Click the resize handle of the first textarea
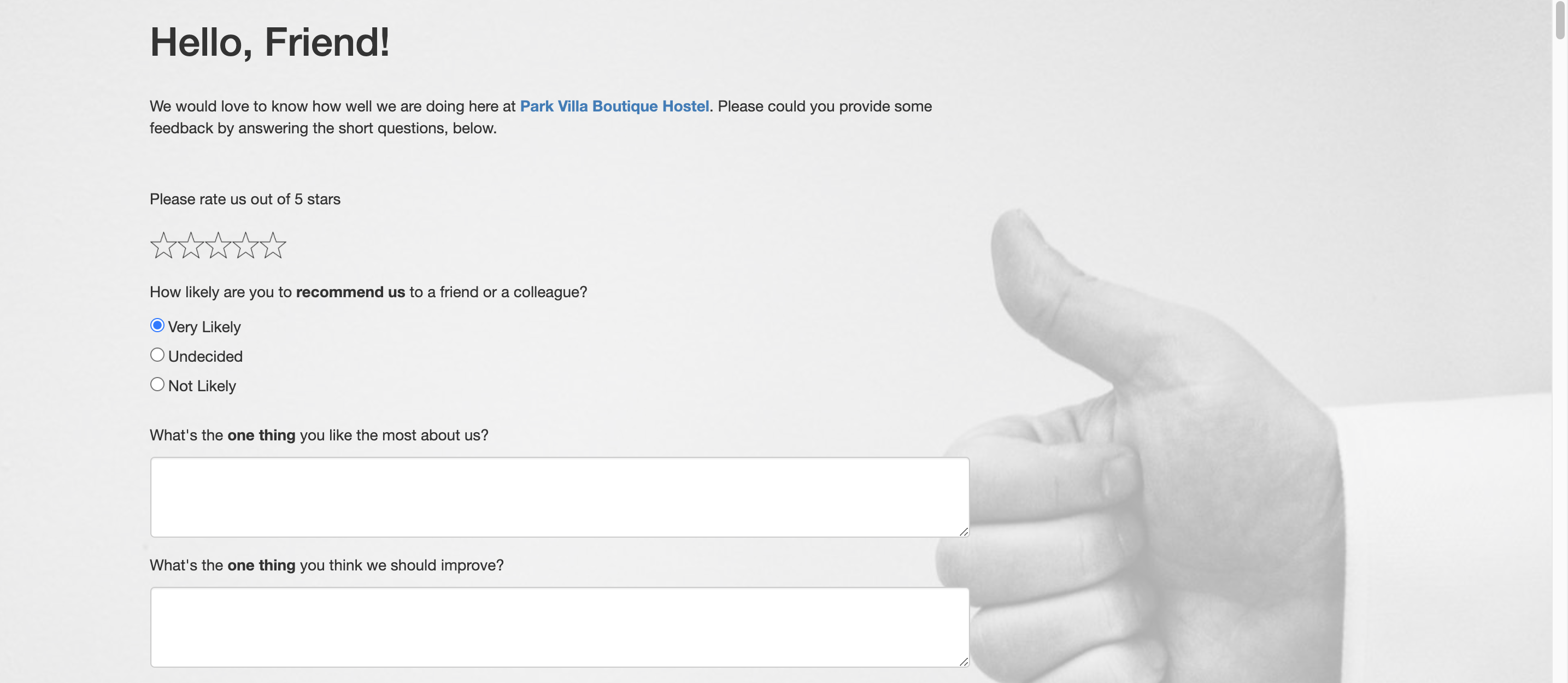Screen dimensions: 1568x683 coord(964,532)
